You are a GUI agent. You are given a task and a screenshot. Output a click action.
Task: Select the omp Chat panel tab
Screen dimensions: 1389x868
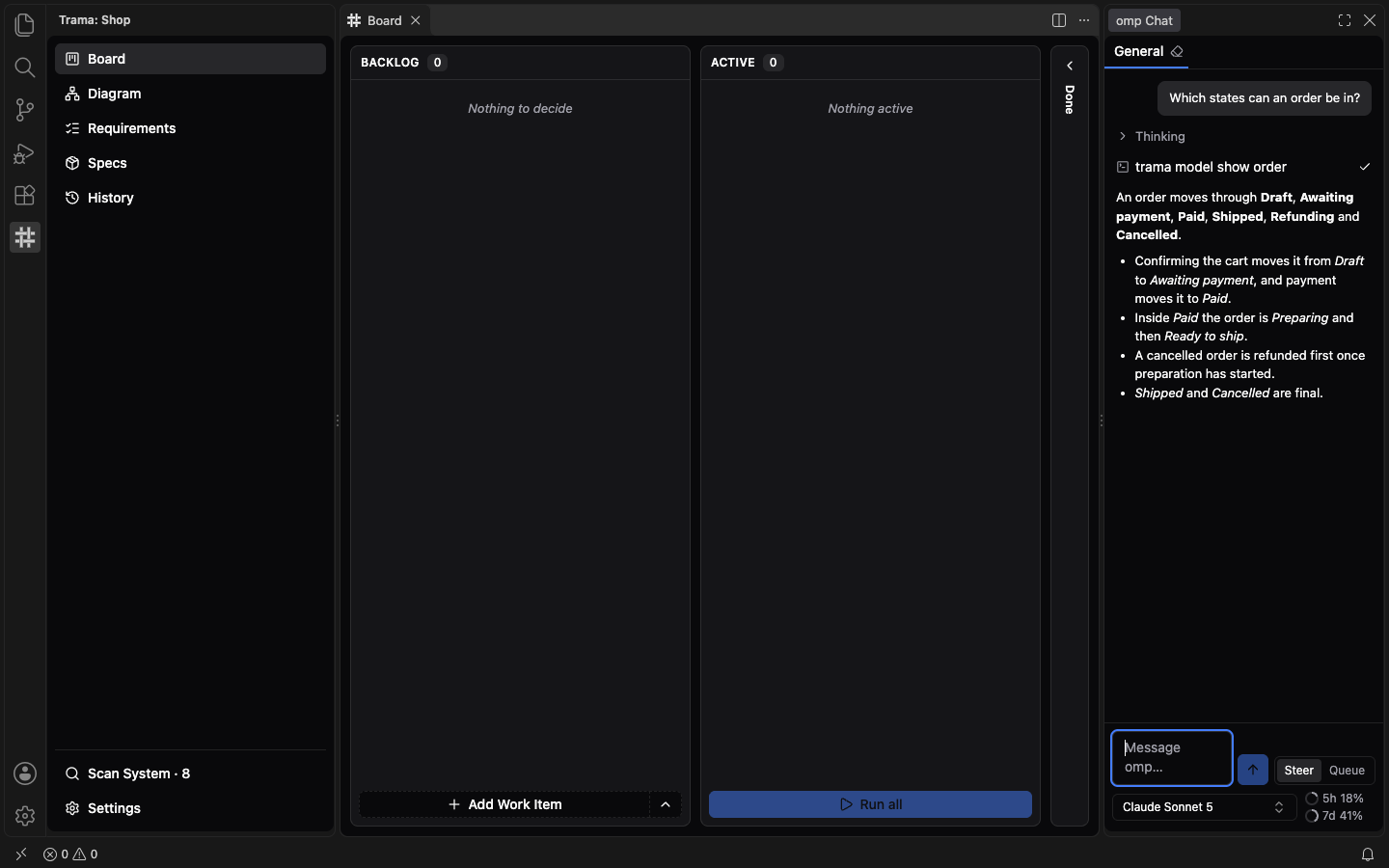1144,20
